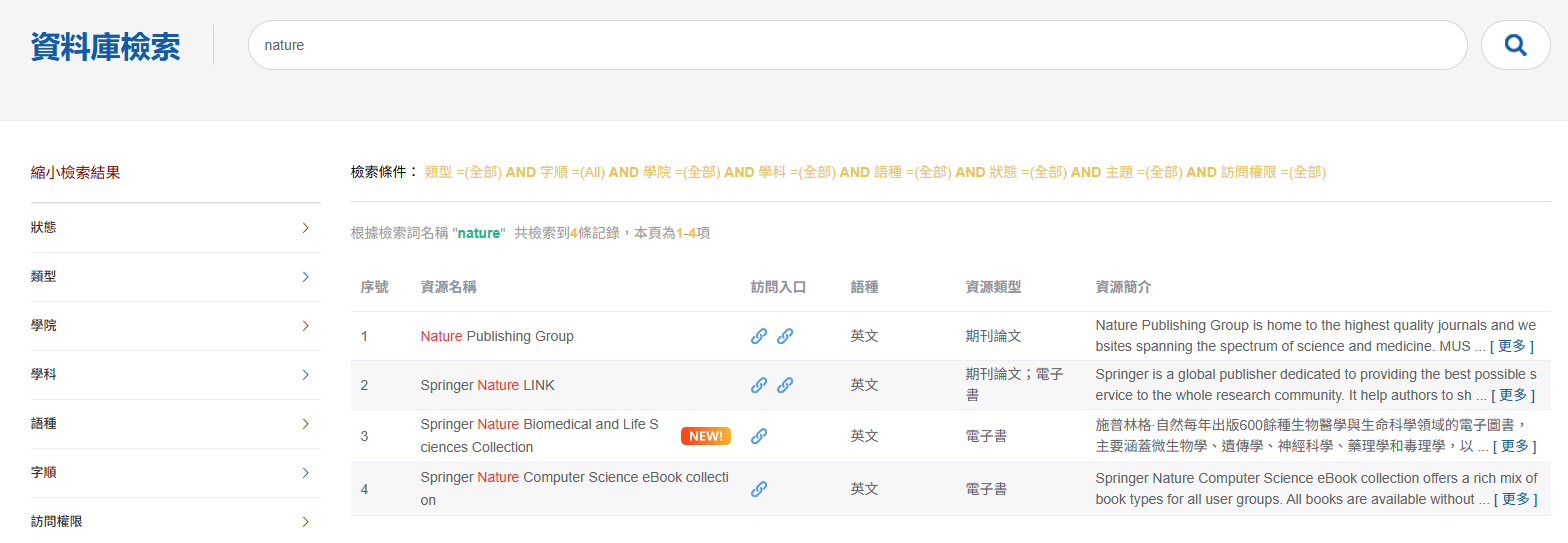The height and width of the screenshot is (543, 1568).
Task: Expand the 學科 filter
Action: point(175,375)
